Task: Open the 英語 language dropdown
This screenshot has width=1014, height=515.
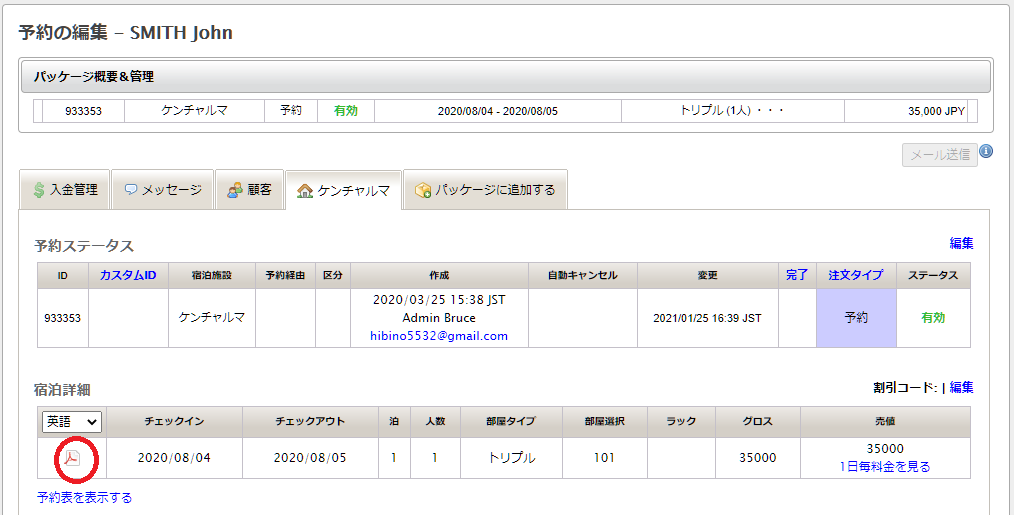Action: [x=71, y=422]
